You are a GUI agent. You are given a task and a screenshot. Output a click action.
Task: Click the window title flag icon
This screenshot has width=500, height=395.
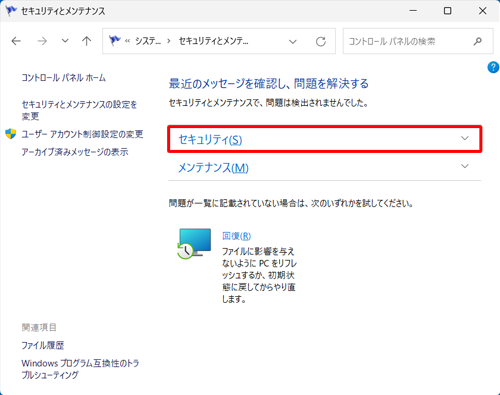click(11, 11)
